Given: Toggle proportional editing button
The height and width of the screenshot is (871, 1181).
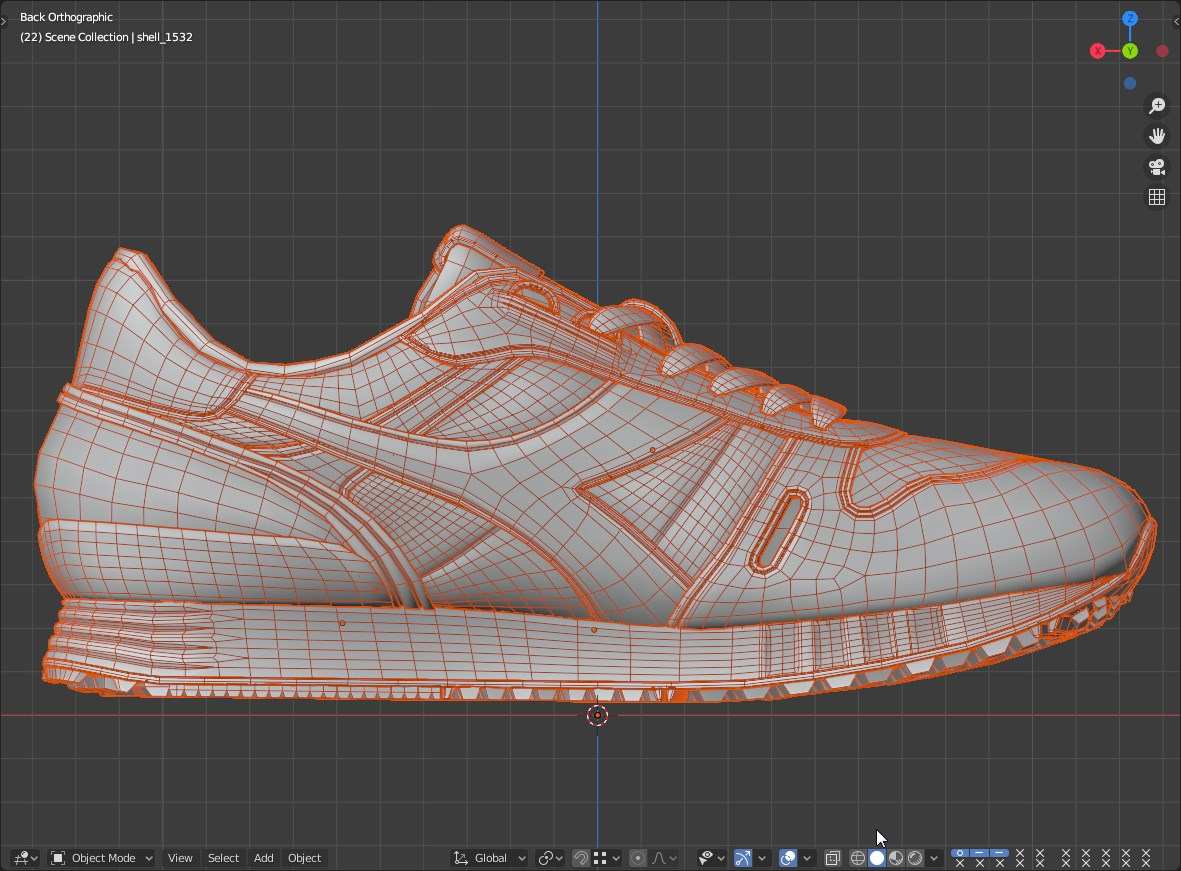Looking at the screenshot, I should 638,858.
